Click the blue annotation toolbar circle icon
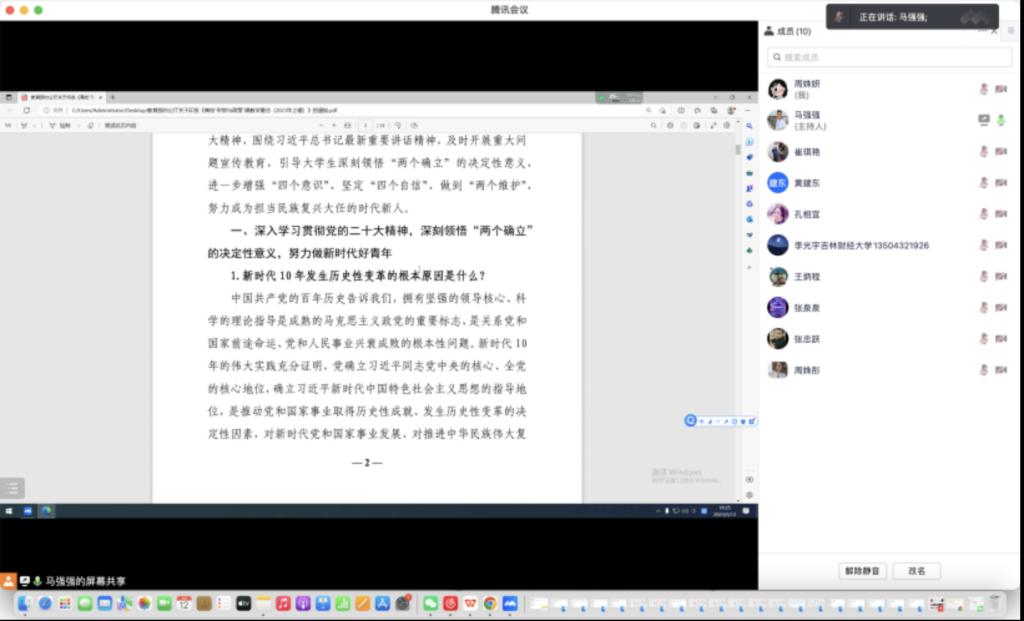The height and width of the screenshot is (621, 1024). [690, 420]
